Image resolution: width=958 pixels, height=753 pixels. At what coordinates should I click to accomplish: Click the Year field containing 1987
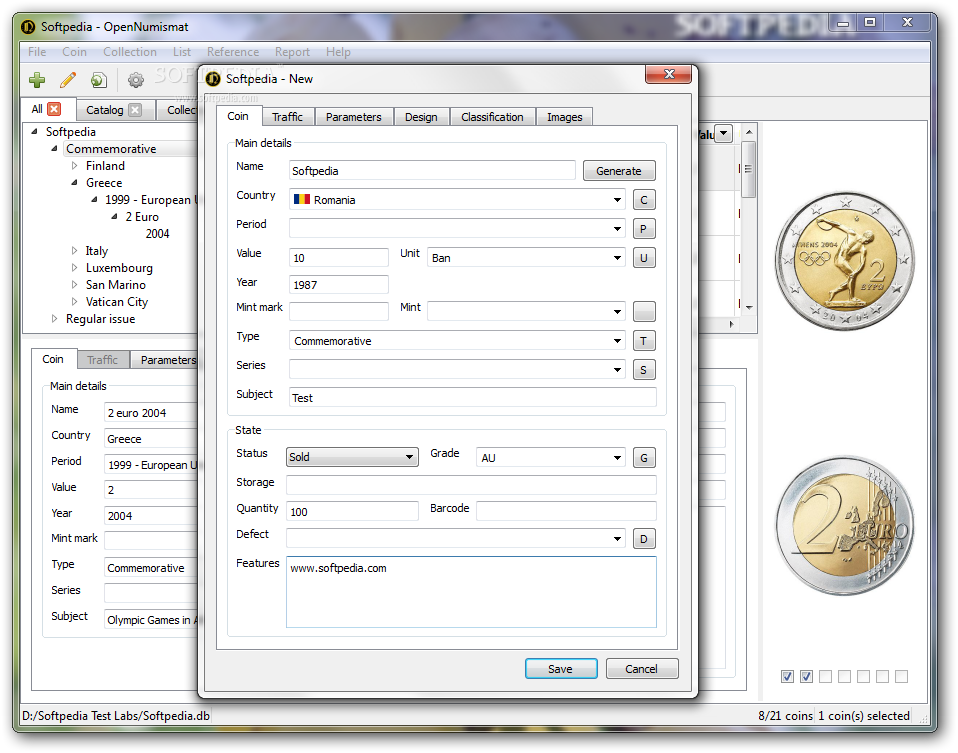click(x=338, y=284)
